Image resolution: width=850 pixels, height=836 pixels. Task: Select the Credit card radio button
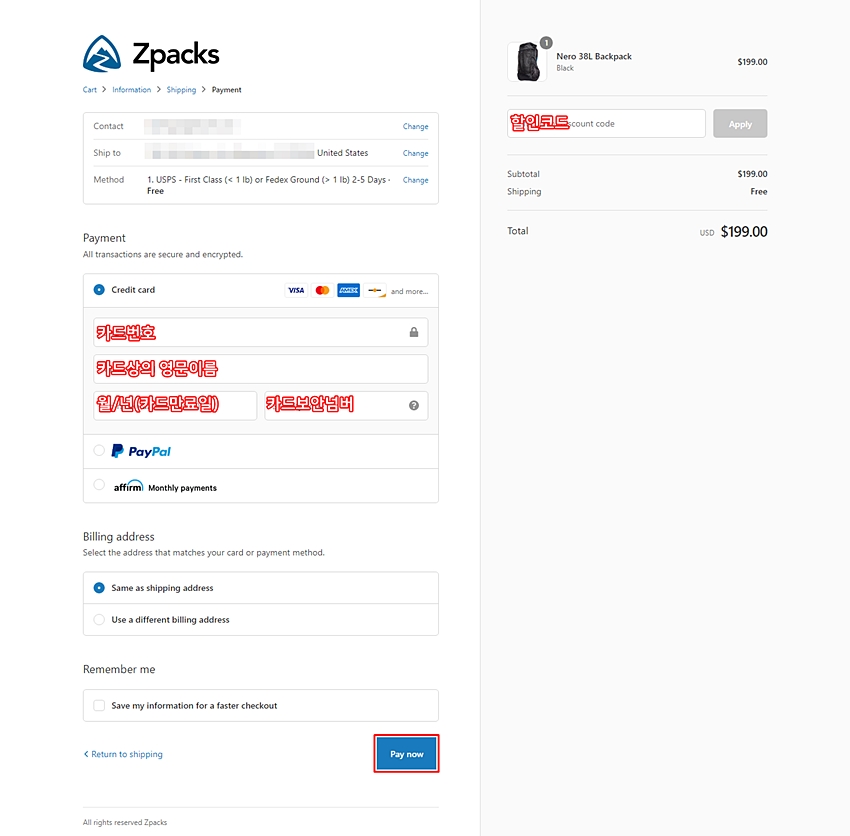[x=99, y=290]
